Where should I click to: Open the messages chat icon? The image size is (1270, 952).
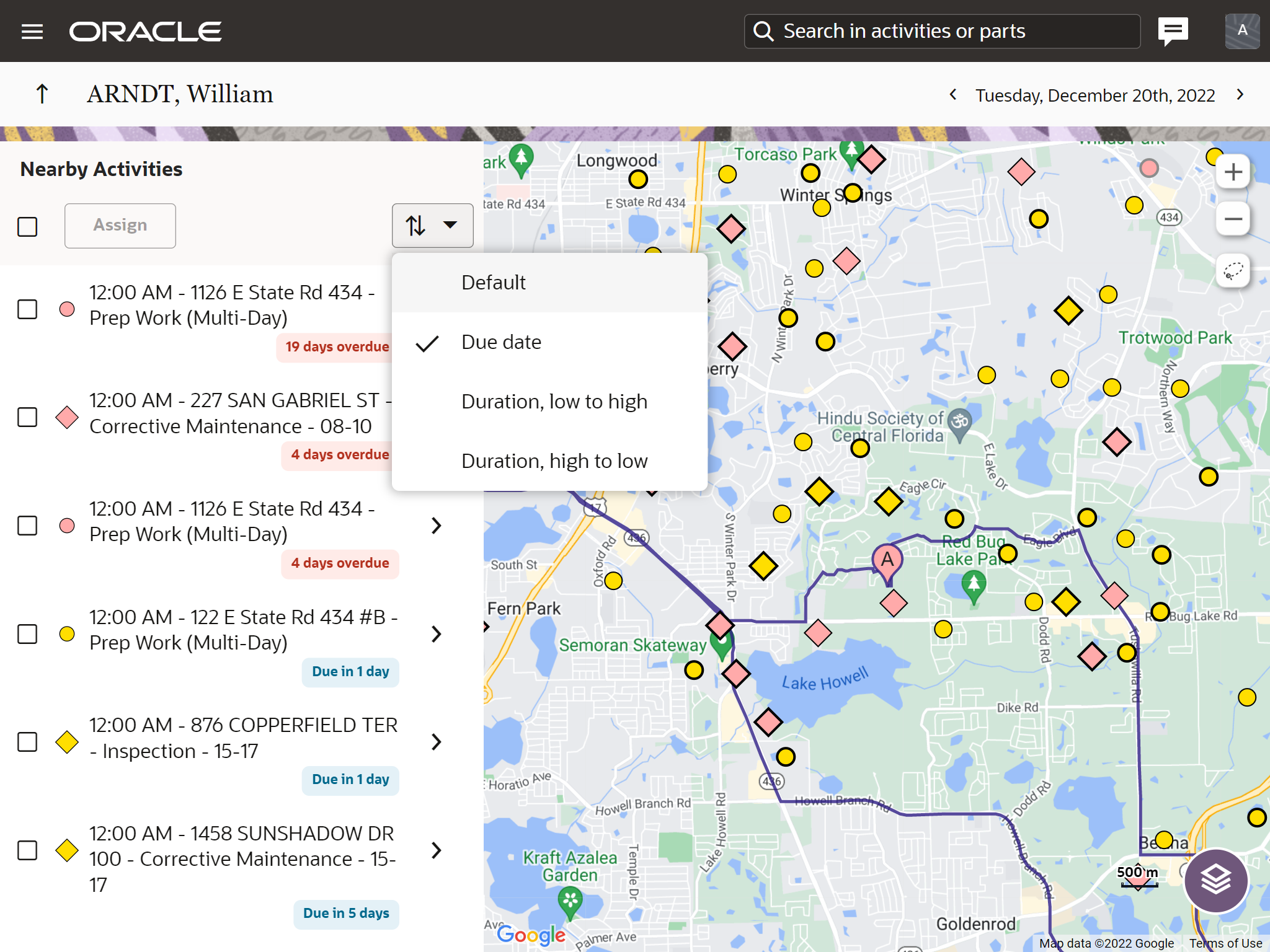(1173, 30)
